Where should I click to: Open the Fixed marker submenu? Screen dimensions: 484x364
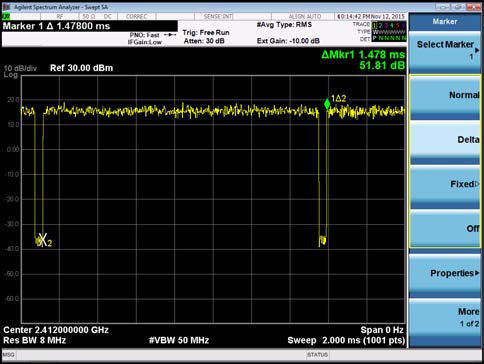(x=445, y=187)
